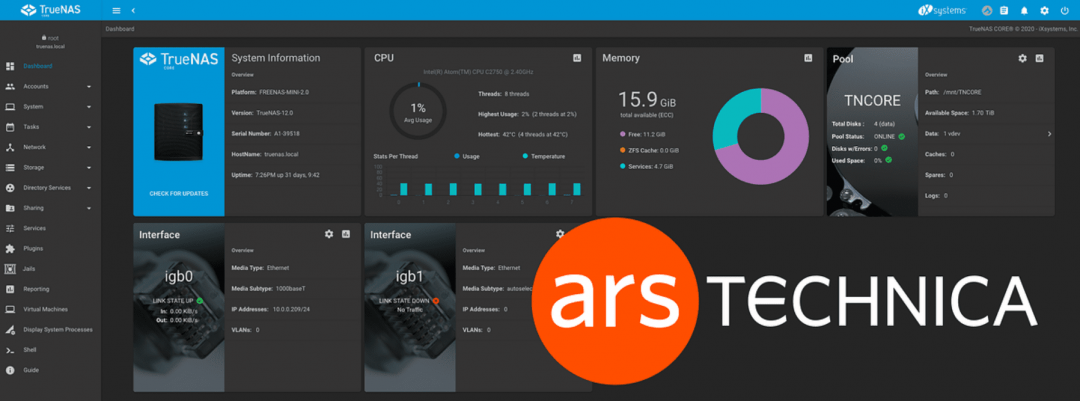Click the Reporting chart sidebar icon

pos(10,289)
